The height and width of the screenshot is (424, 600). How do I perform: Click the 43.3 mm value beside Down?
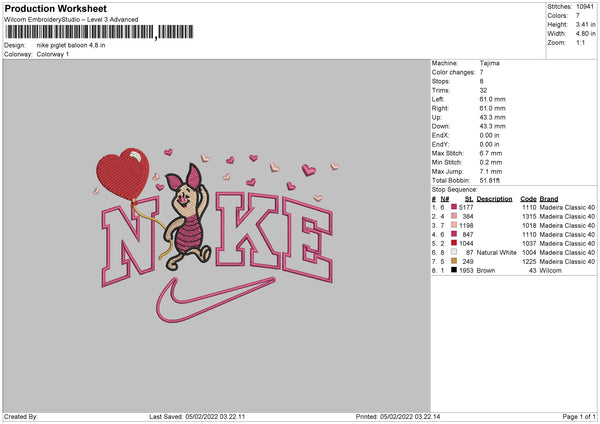pyautogui.click(x=492, y=126)
